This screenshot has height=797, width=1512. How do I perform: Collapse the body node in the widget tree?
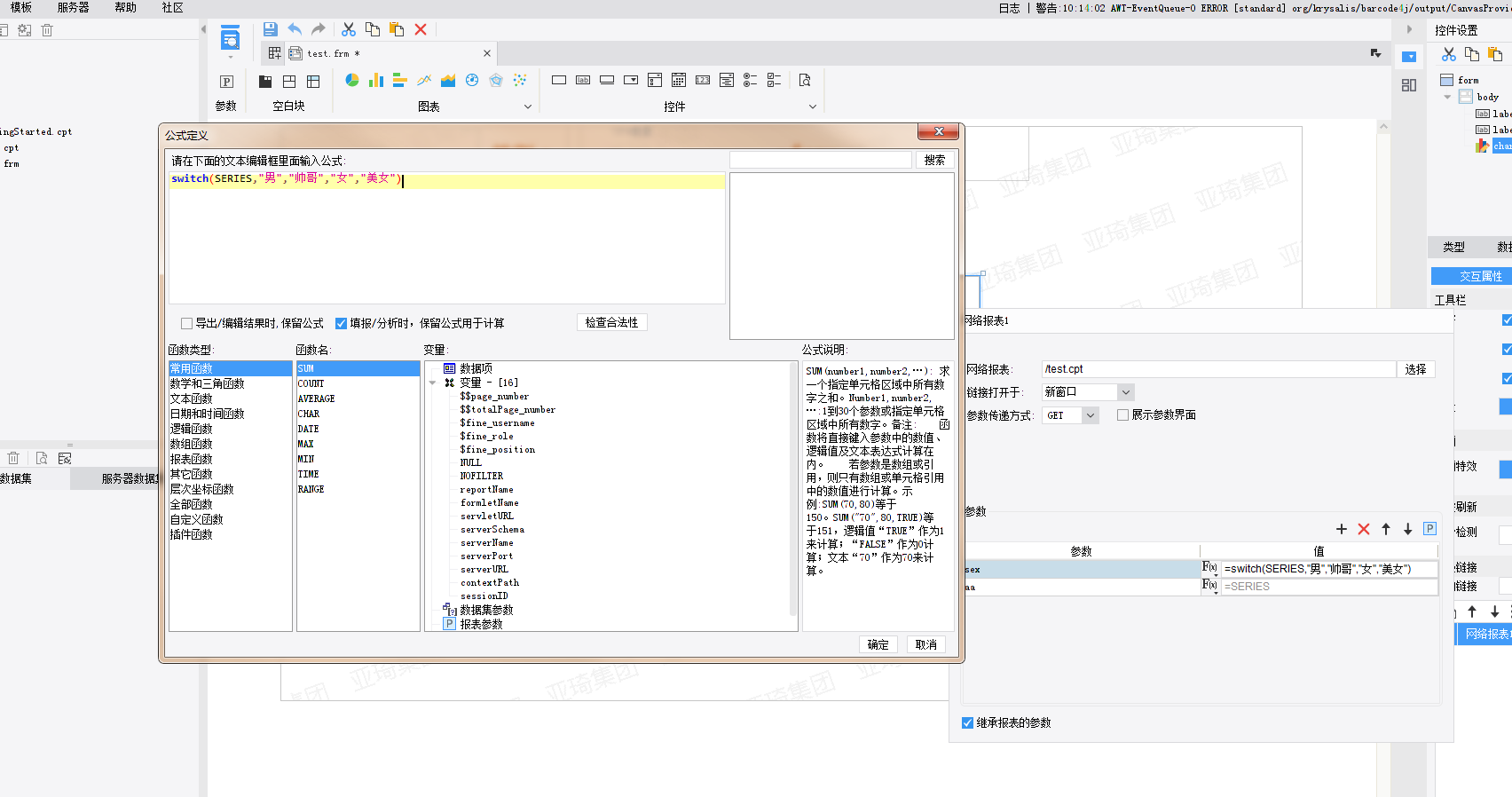click(1447, 97)
